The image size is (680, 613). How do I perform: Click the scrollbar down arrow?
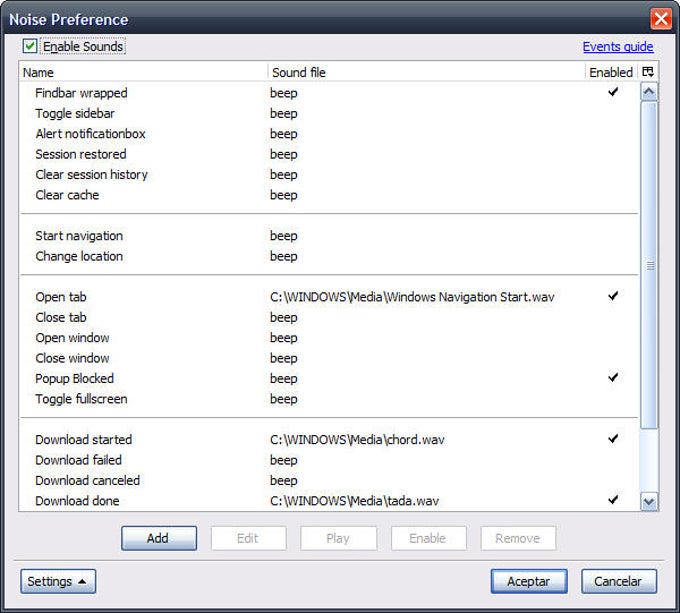point(649,501)
